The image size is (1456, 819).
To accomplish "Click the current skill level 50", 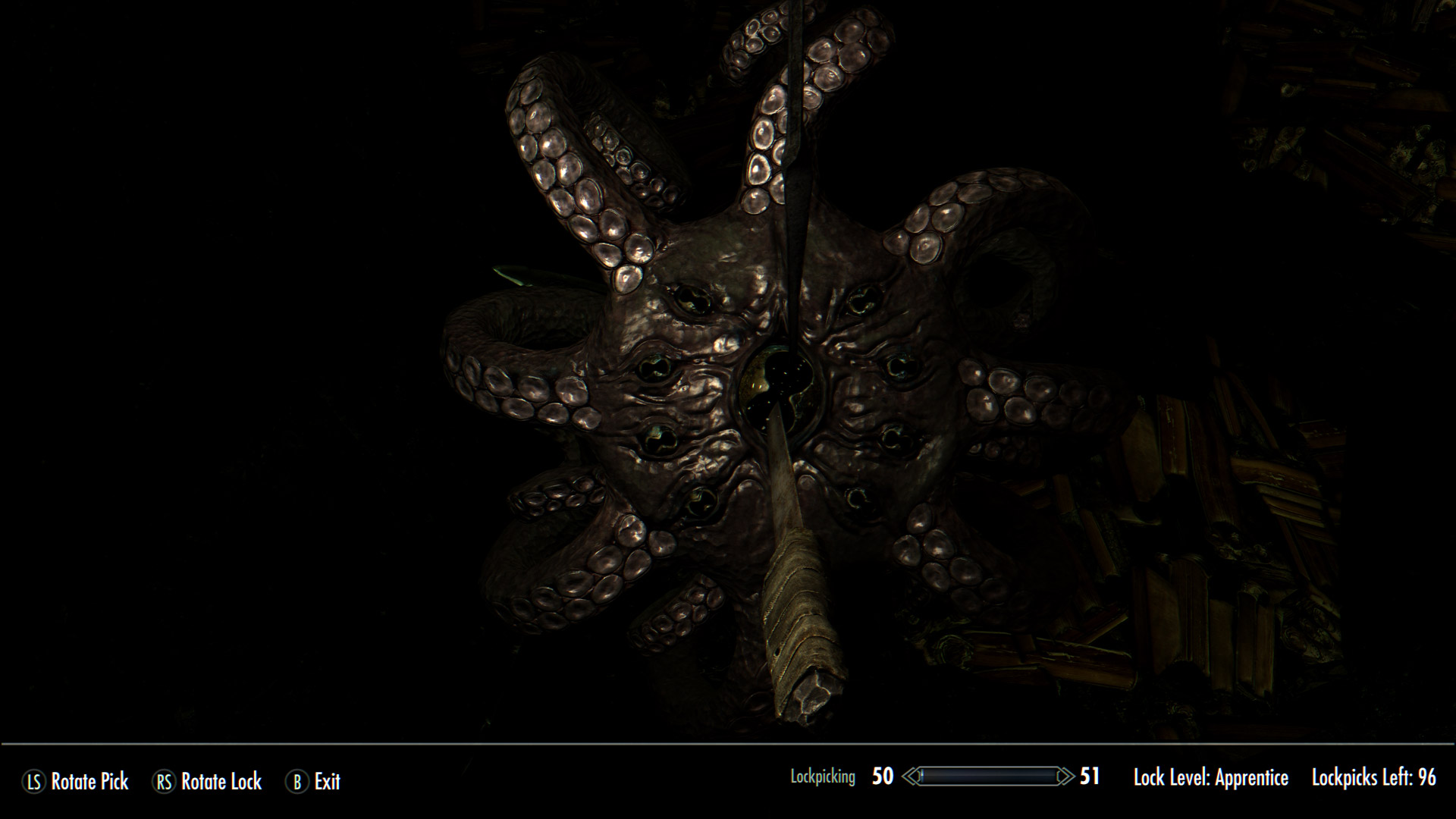I will point(882,777).
